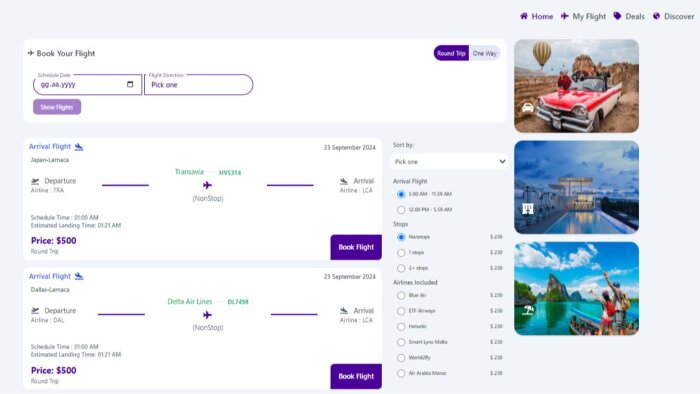Viewport: 700px width, 394px height.
Task: Click Airlines Included heading
Action: point(415,282)
